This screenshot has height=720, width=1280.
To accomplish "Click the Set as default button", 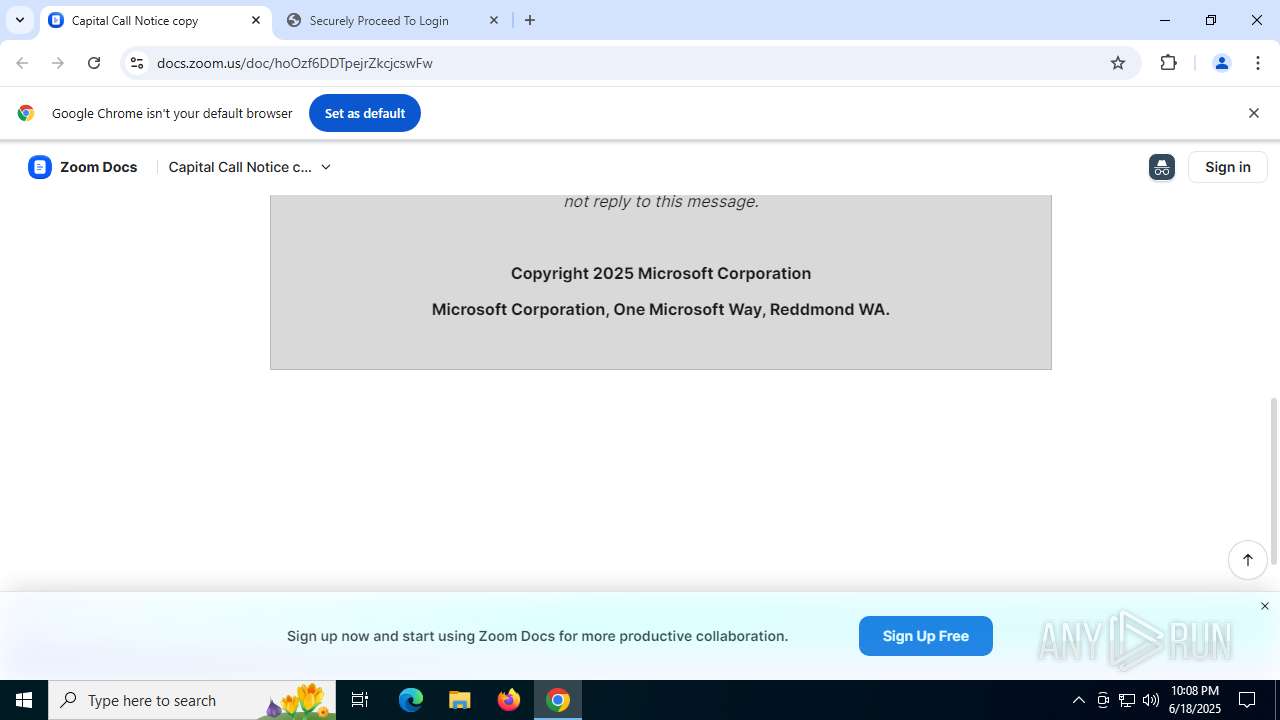I will (x=365, y=113).
